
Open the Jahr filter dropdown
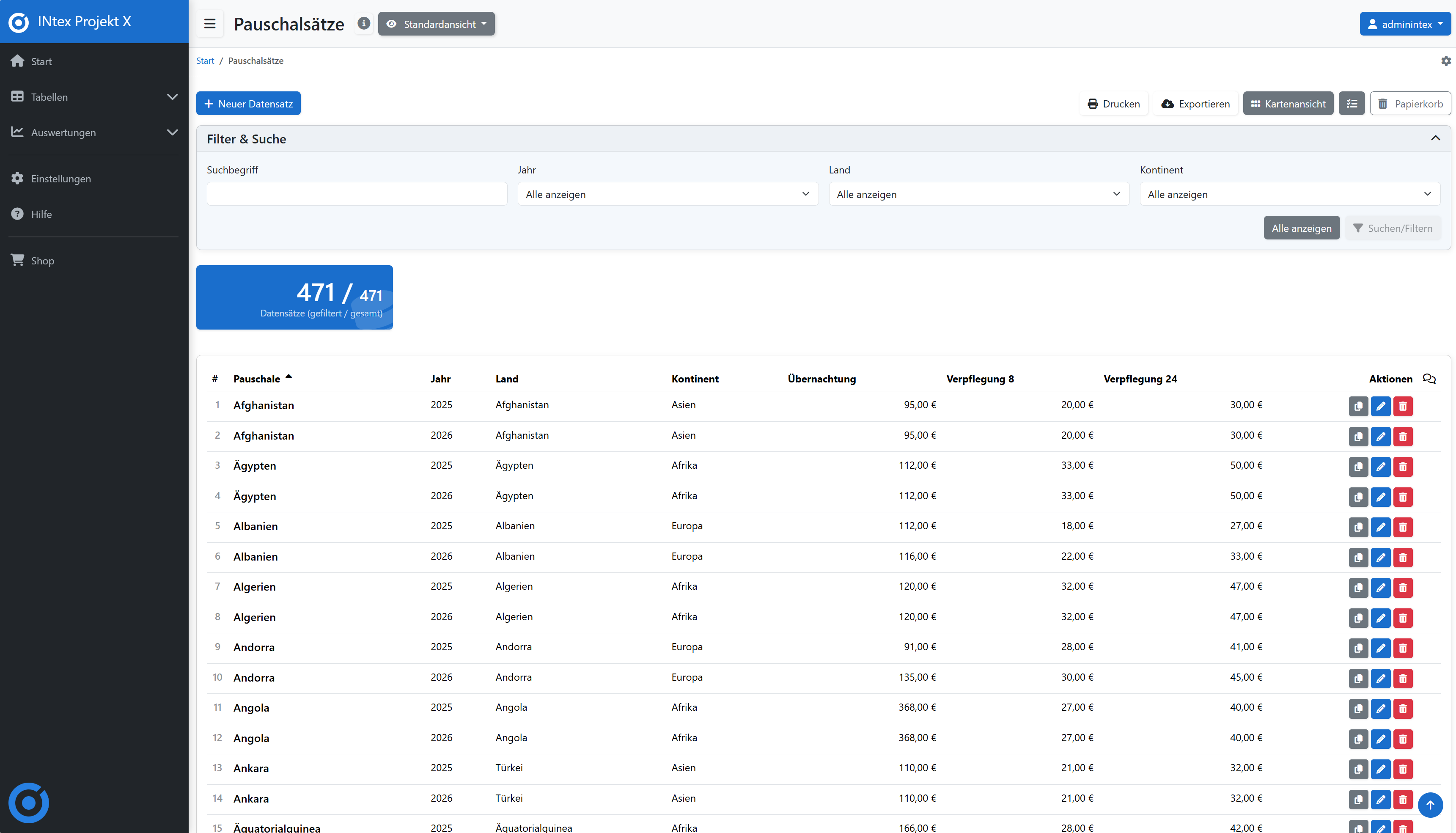[x=667, y=194]
